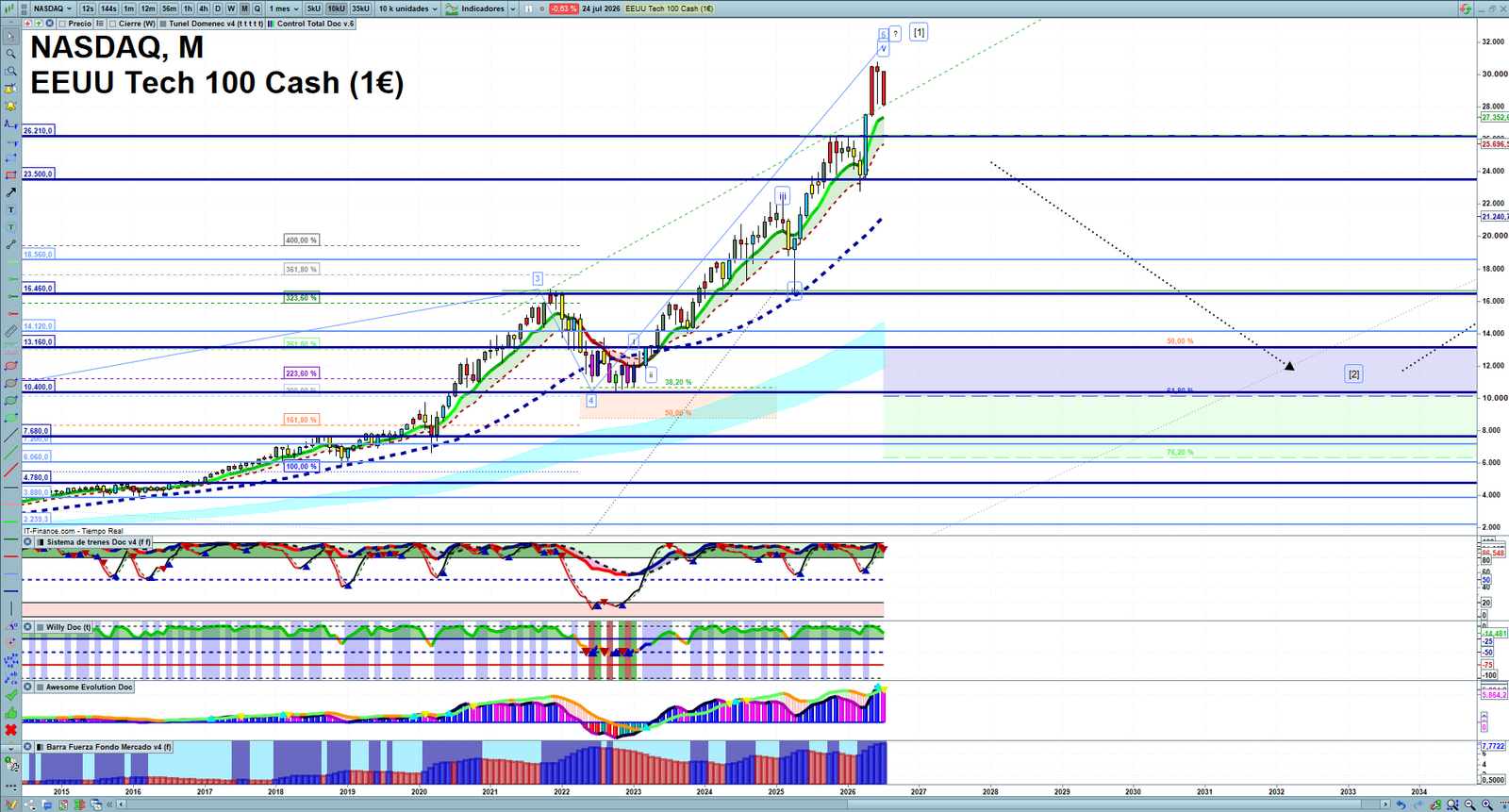
Task: Select the magnifier zoom tool
Action: pyautogui.click(x=11, y=54)
